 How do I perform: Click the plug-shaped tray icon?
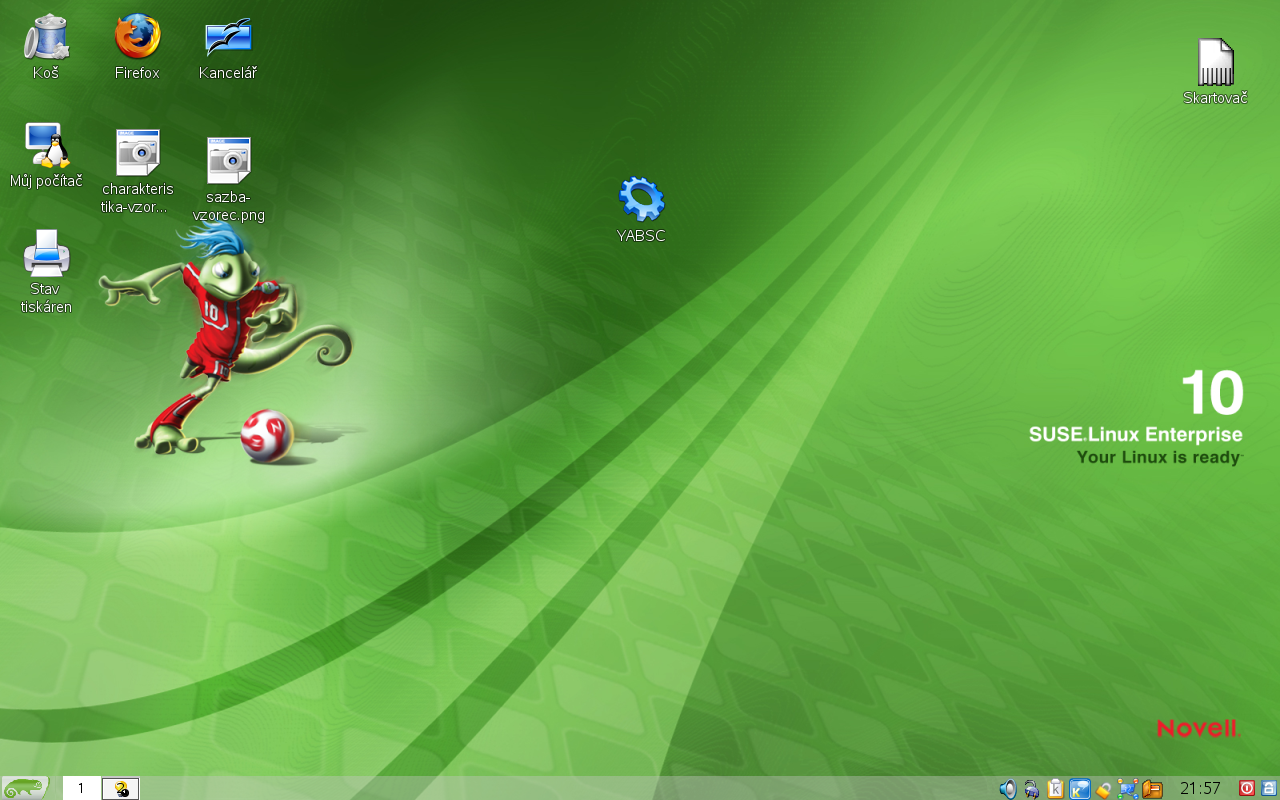click(1032, 789)
